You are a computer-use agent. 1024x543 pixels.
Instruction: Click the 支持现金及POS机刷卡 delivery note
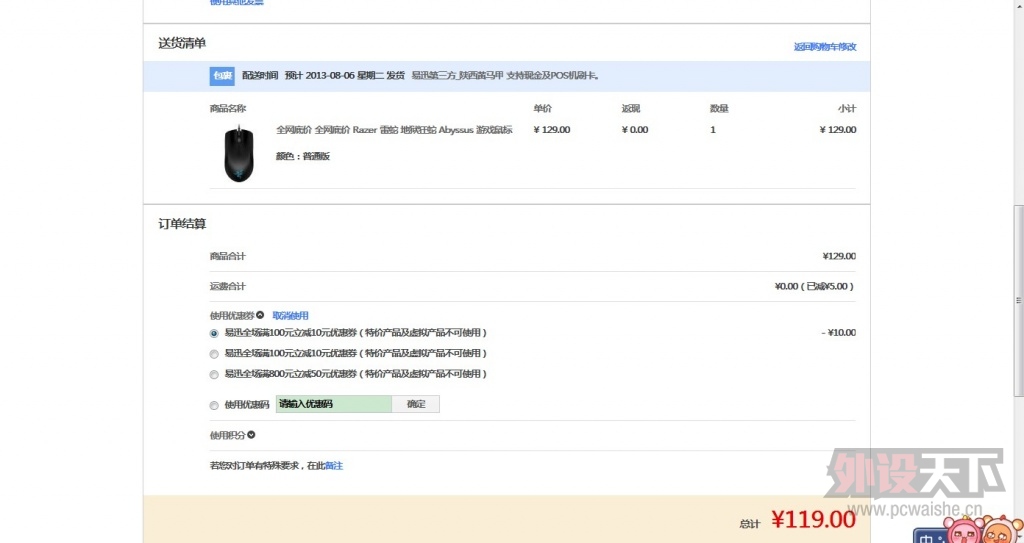pyautogui.click(x=552, y=76)
